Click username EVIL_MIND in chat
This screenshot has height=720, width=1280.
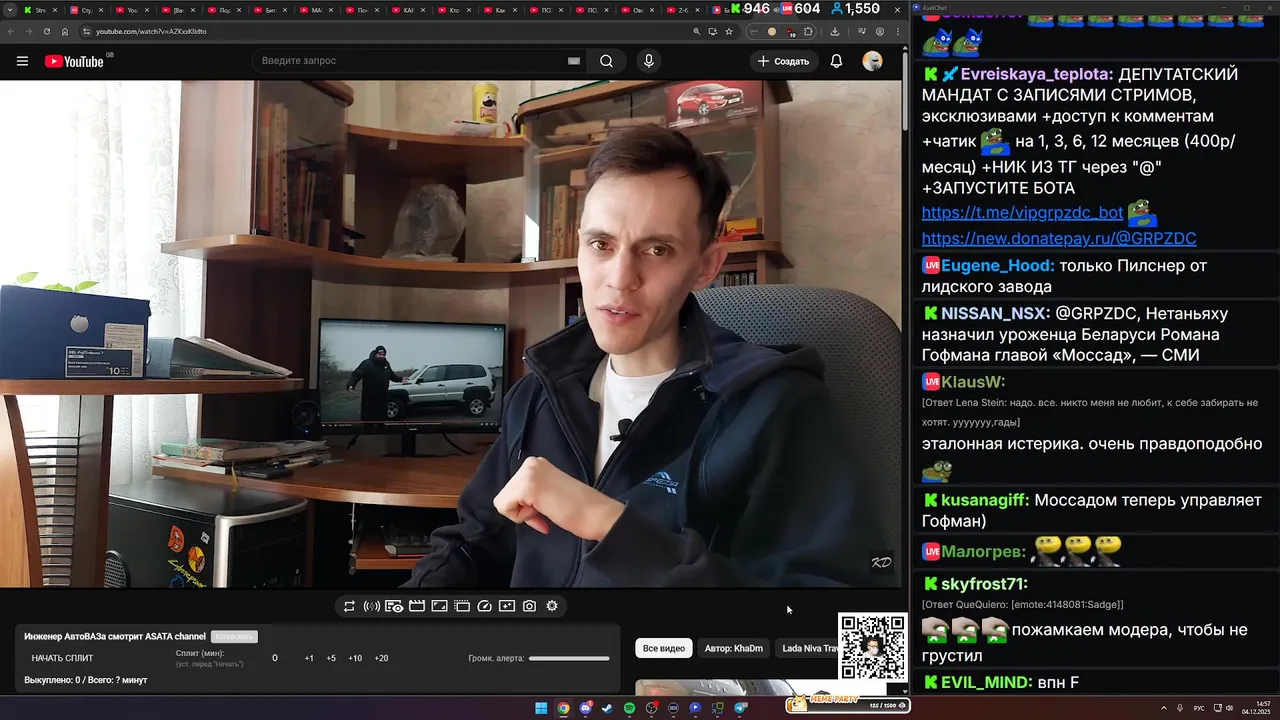click(986, 682)
